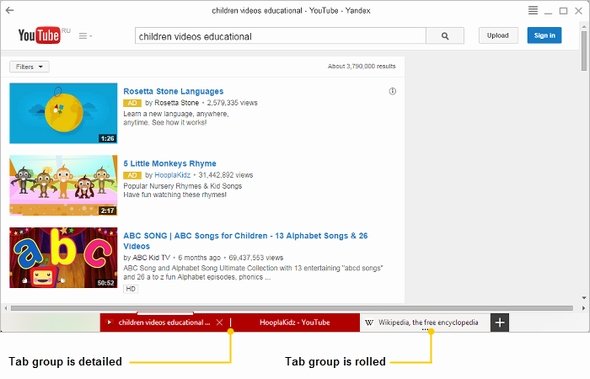Click the scroll left arrow

point(5,308)
